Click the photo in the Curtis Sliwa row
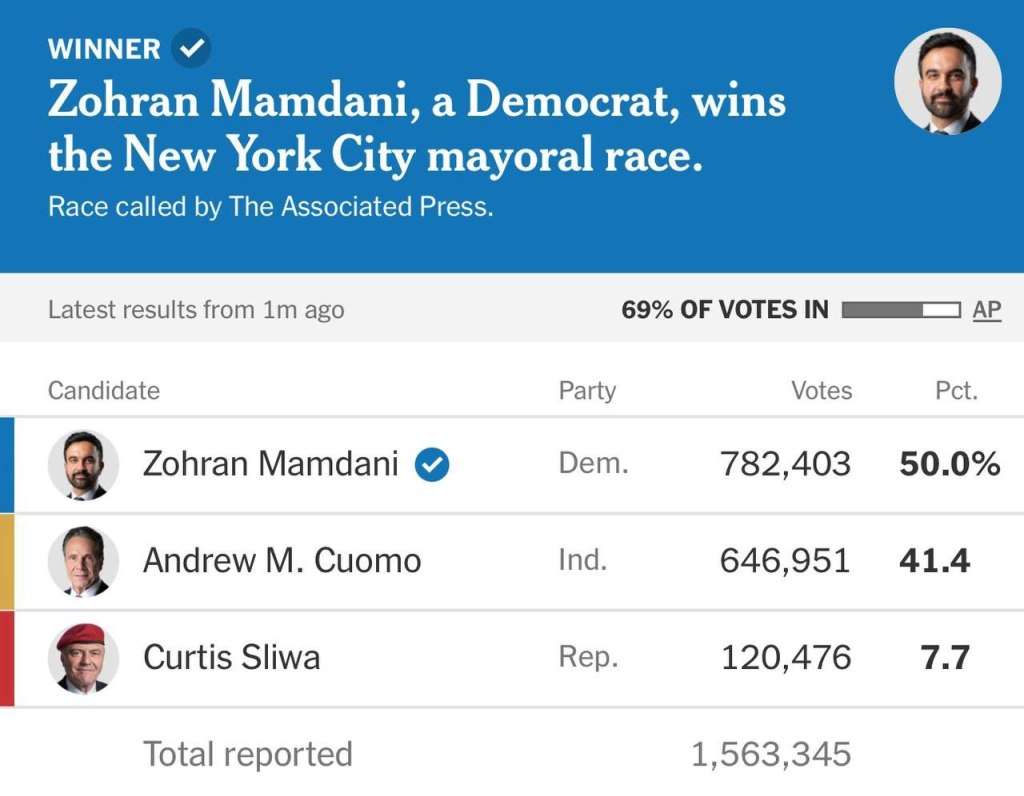The width and height of the screenshot is (1024, 796). click(x=83, y=658)
